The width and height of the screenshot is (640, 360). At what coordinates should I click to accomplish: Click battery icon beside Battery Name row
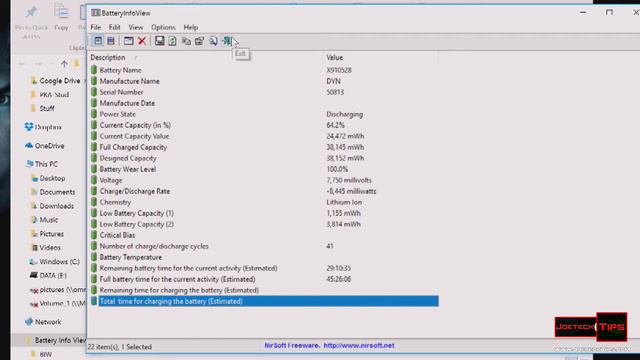tap(94, 70)
